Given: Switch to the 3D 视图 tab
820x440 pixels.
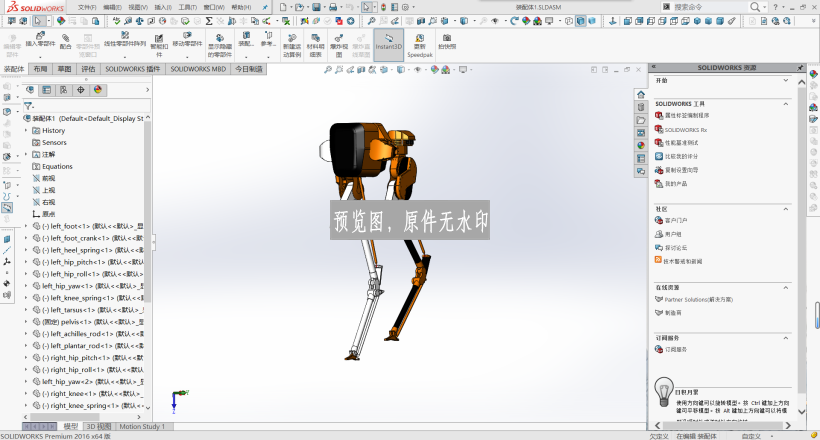Looking at the screenshot, I should coord(99,426).
